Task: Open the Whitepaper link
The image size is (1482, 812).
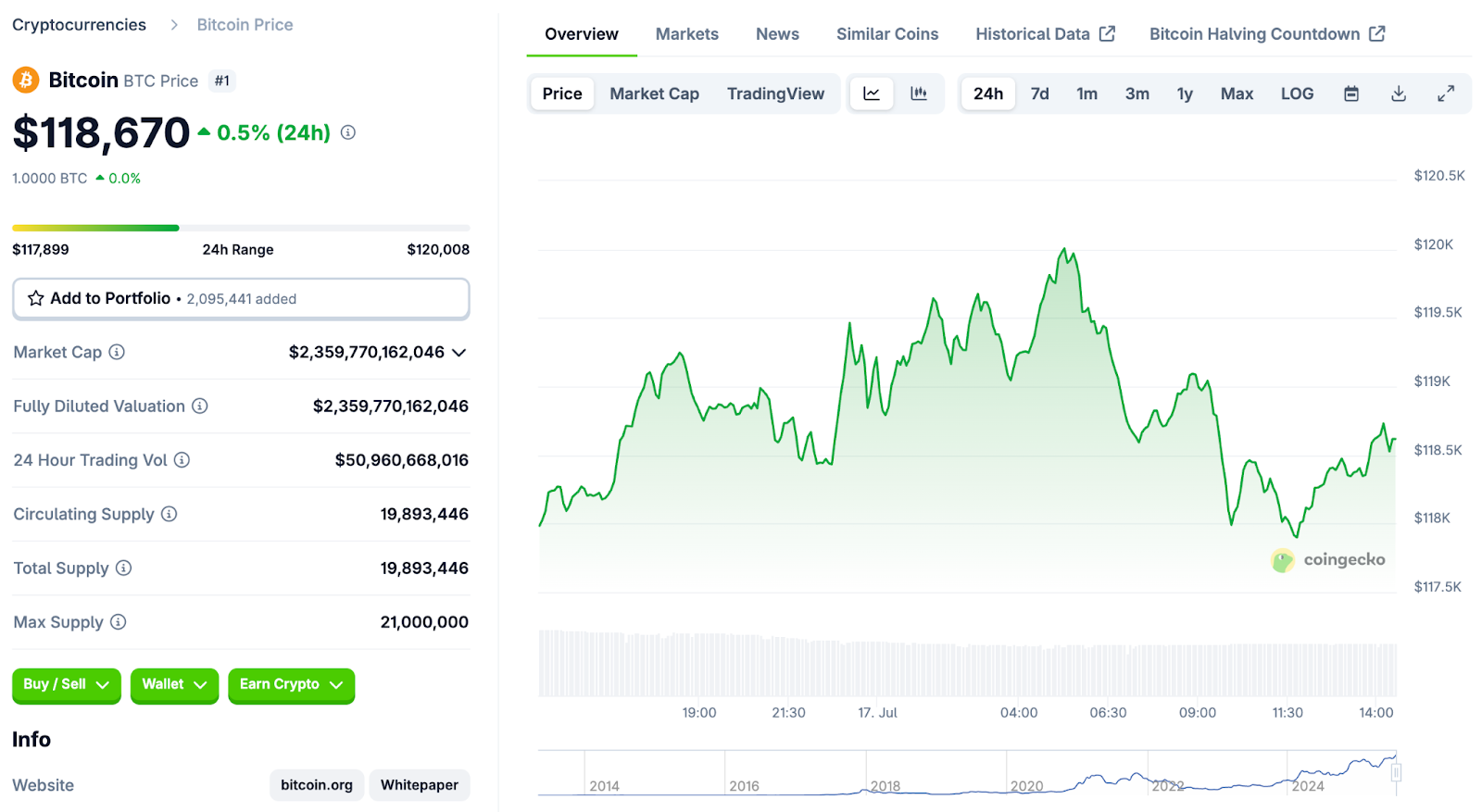Action: 420,785
